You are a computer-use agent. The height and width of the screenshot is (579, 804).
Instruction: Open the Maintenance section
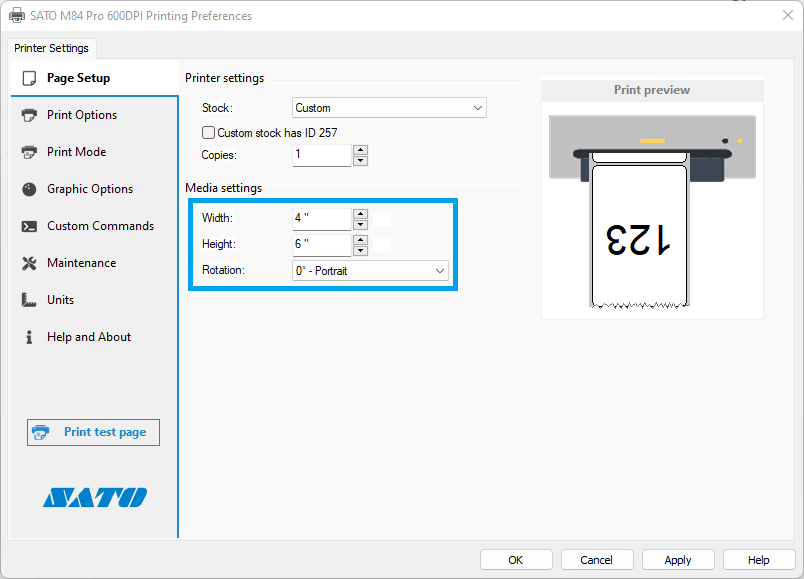point(94,263)
